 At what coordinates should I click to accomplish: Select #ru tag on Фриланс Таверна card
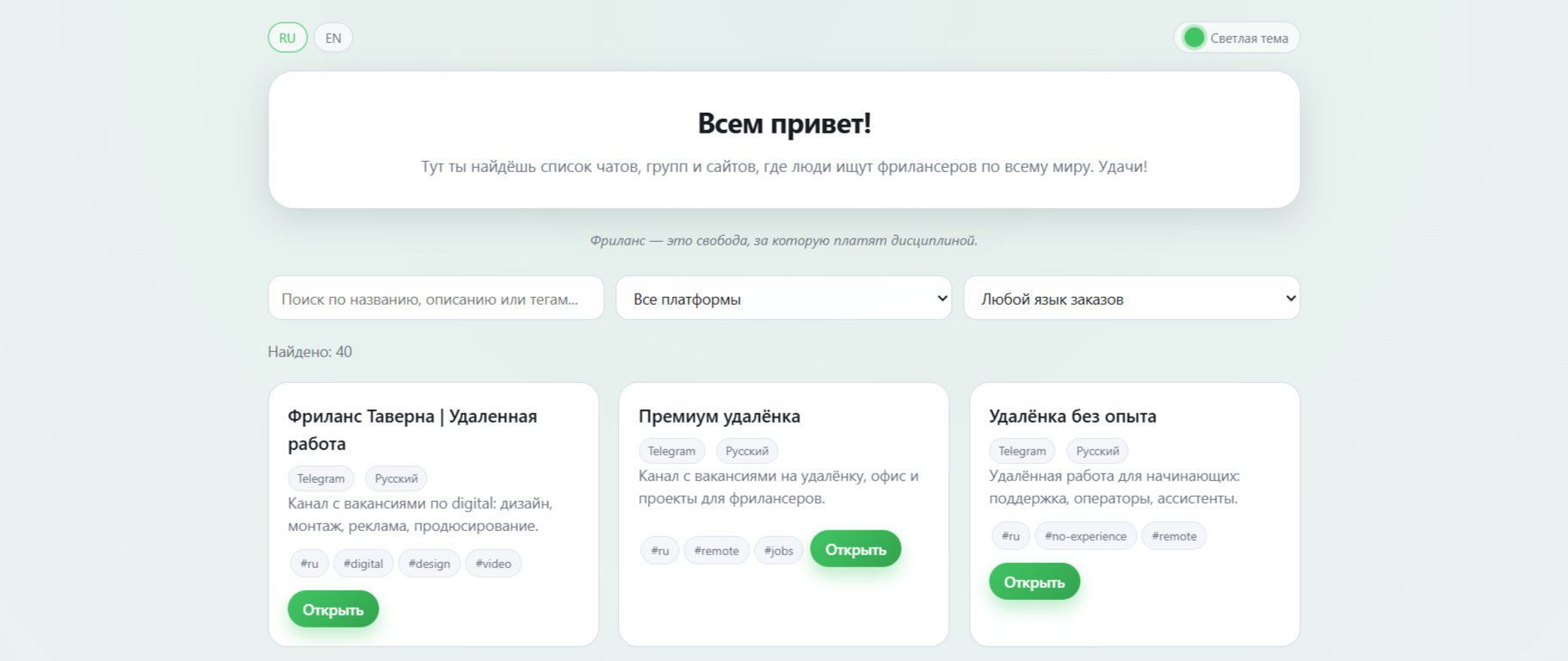309,564
